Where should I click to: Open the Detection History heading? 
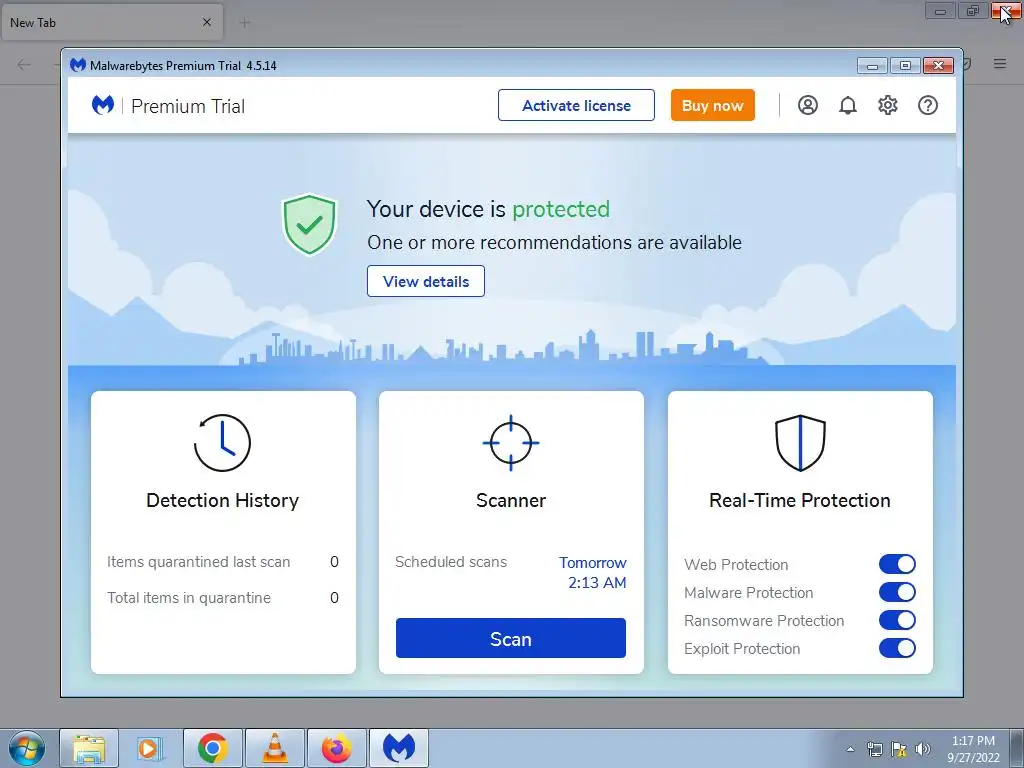(222, 500)
